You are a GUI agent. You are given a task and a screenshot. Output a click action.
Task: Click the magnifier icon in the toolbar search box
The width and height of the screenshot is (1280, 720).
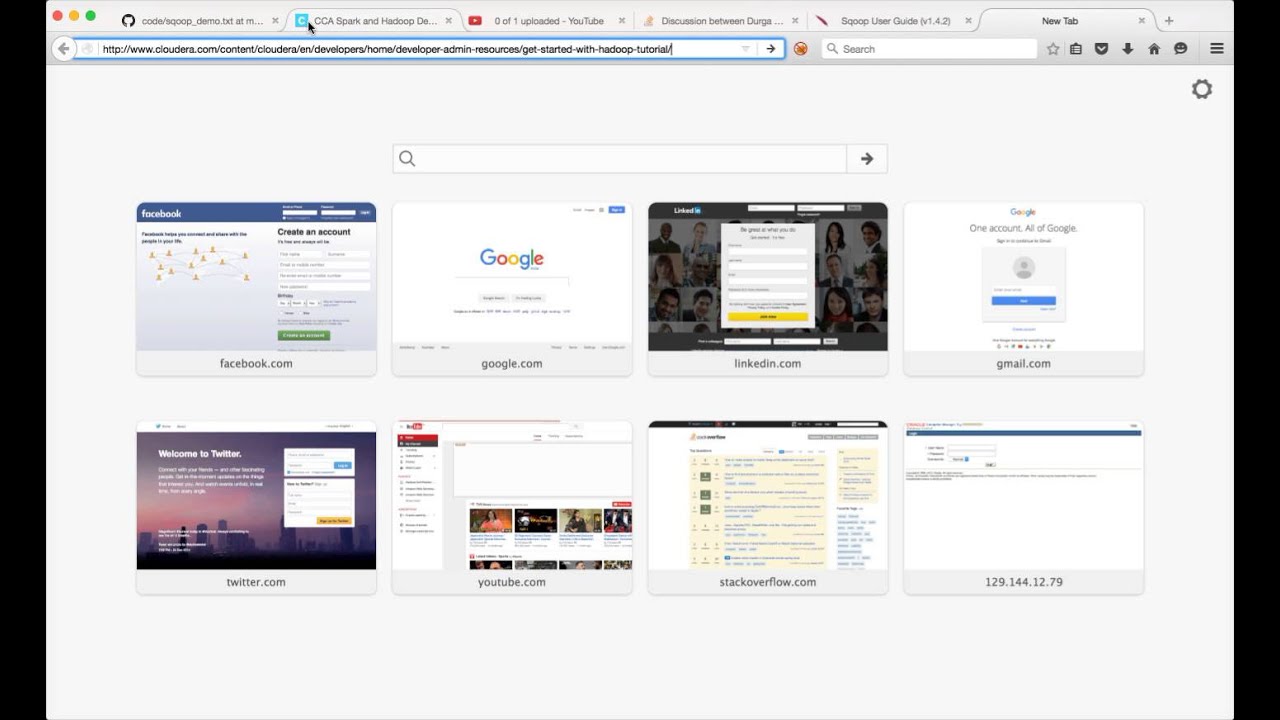click(831, 48)
